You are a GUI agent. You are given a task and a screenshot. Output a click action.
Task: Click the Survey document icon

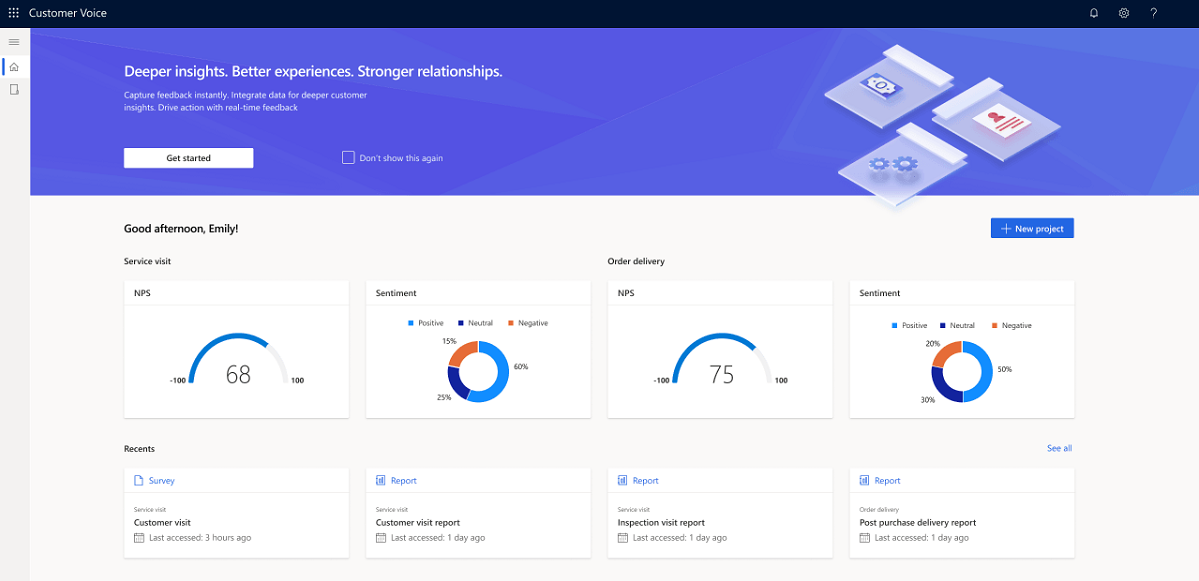tap(138, 481)
